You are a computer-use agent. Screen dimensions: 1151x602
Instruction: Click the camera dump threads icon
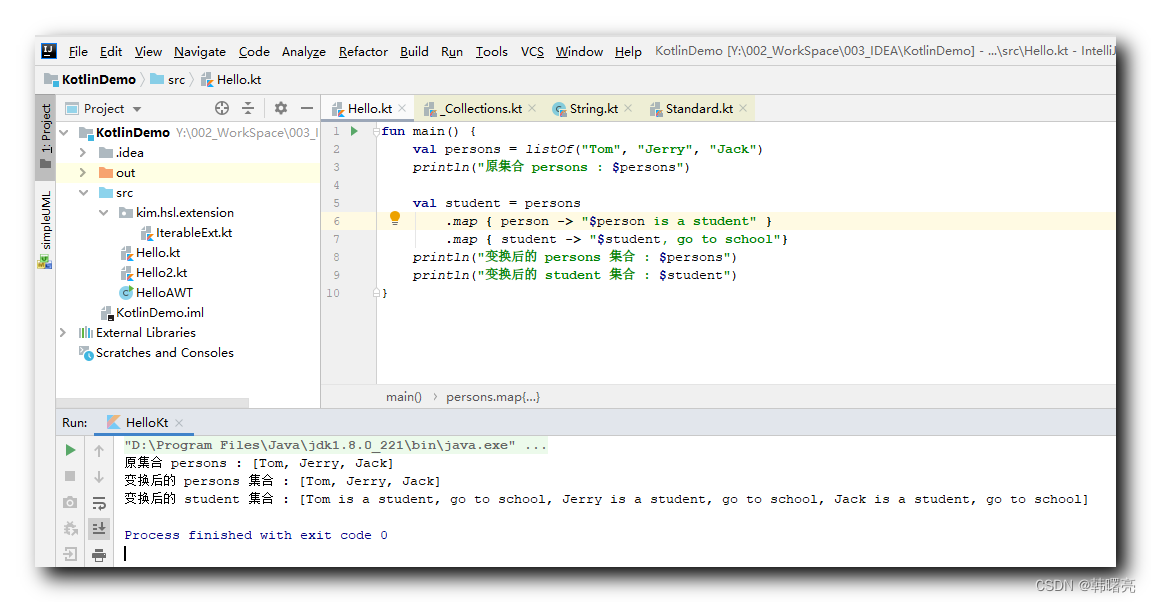pyautogui.click(x=70, y=503)
